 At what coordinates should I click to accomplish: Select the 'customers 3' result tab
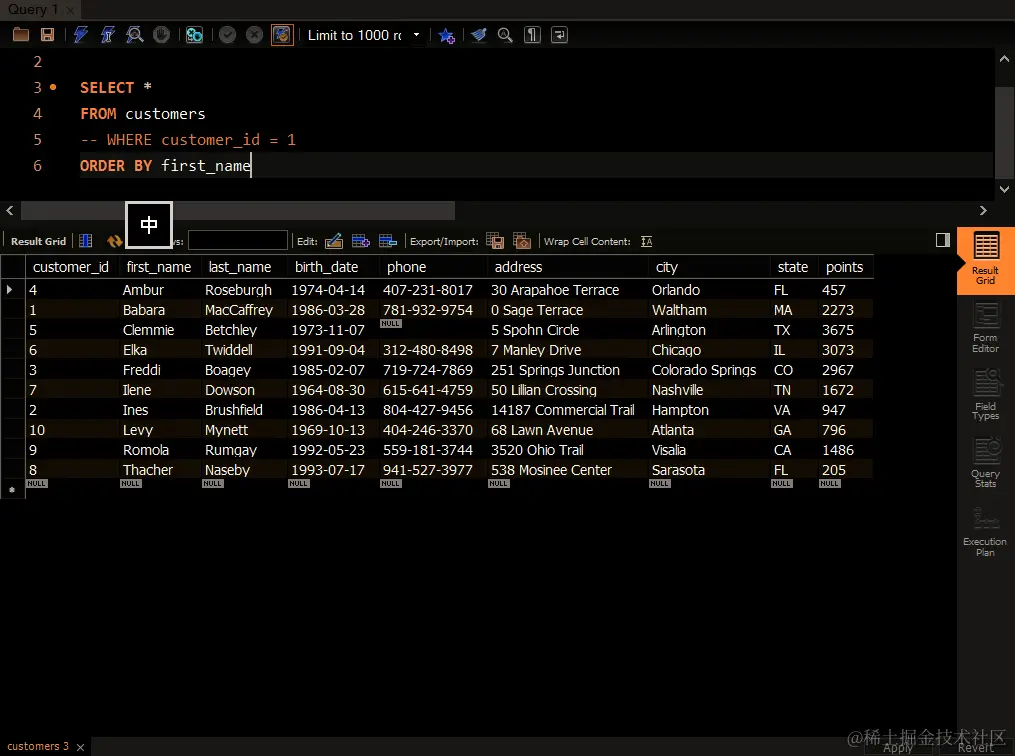click(x=38, y=746)
